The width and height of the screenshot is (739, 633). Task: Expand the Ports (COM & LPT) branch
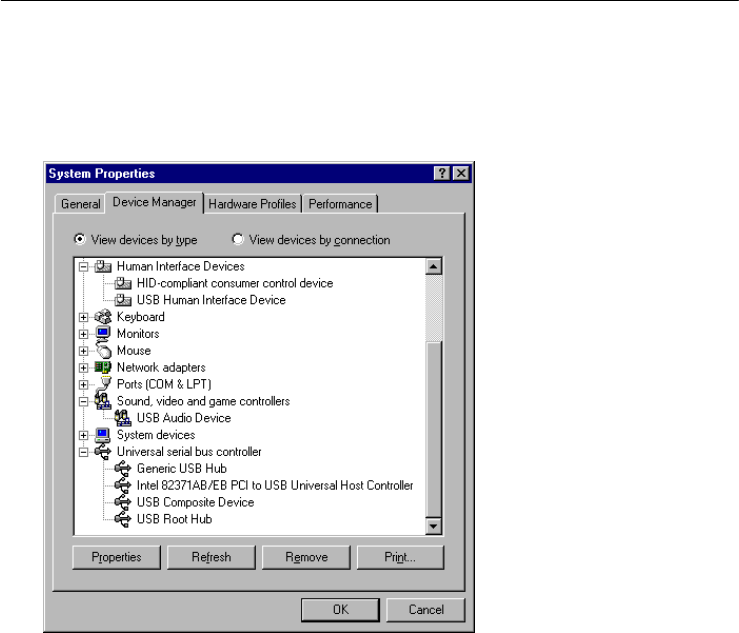click(83, 385)
